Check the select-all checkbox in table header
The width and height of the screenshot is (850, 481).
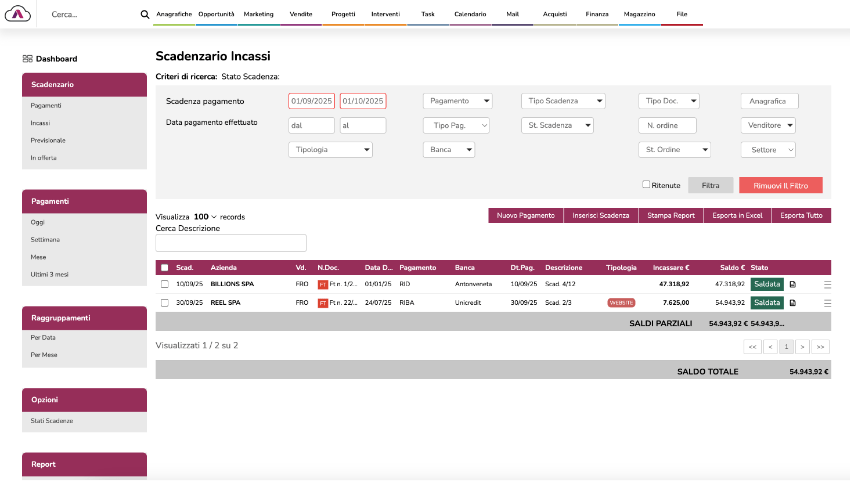pyautogui.click(x=165, y=267)
